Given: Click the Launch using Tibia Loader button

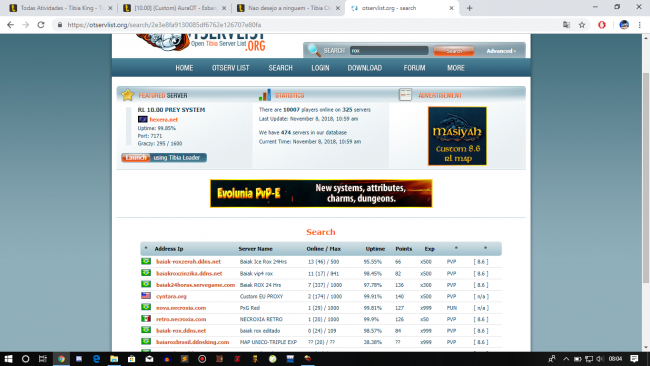Looking at the screenshot, I should point(164,158).
